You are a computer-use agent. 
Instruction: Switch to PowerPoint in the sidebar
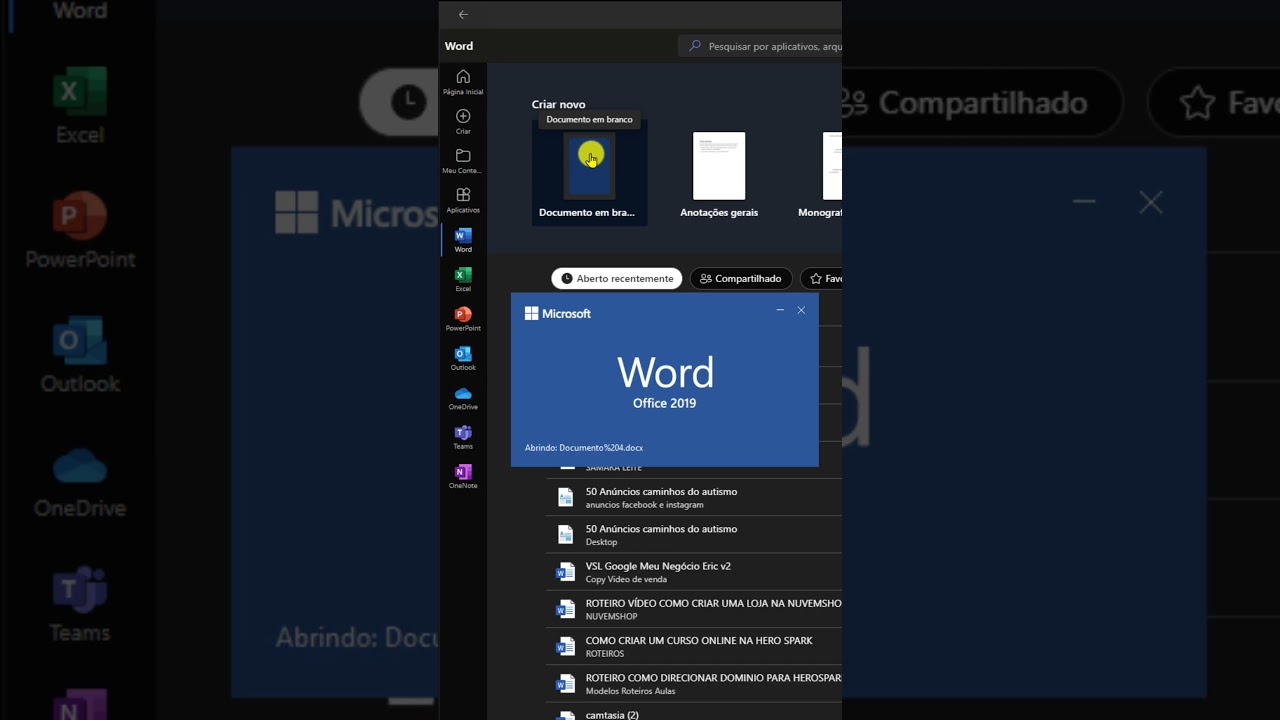(463, 319)
